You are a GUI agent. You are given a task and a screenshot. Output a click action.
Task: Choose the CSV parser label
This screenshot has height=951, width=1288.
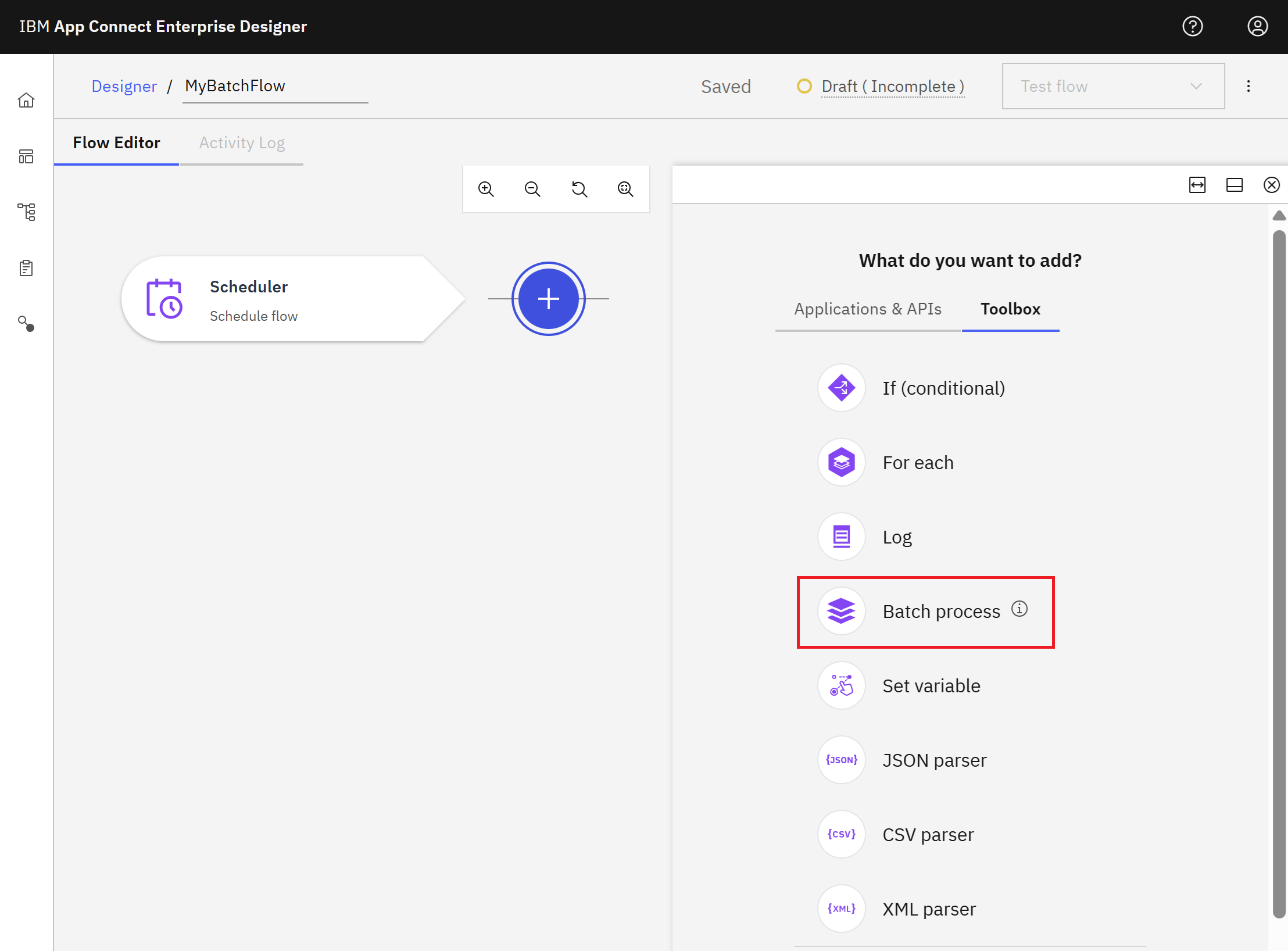928,834
